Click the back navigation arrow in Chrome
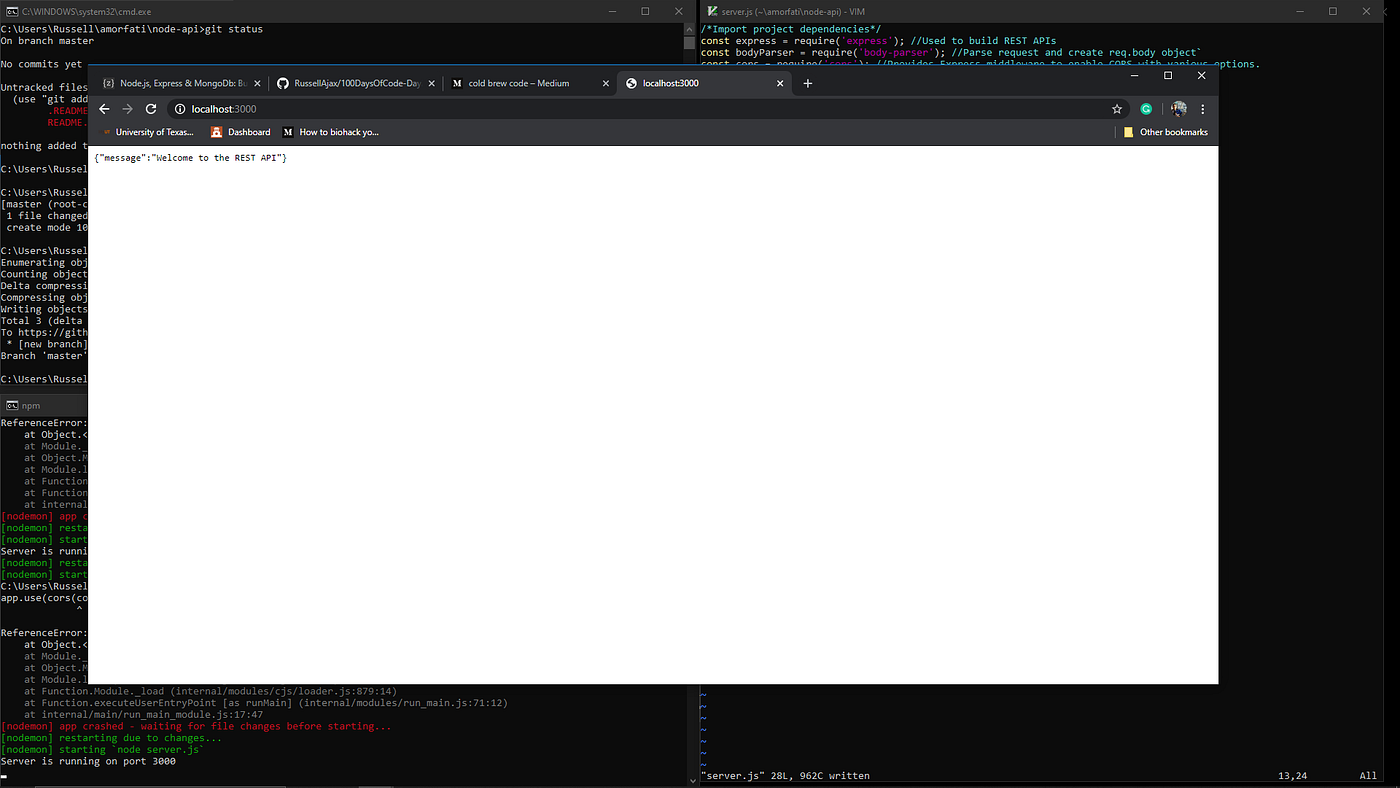The height and width of the screenshot is (788, 1400). [x=104, y=109]
